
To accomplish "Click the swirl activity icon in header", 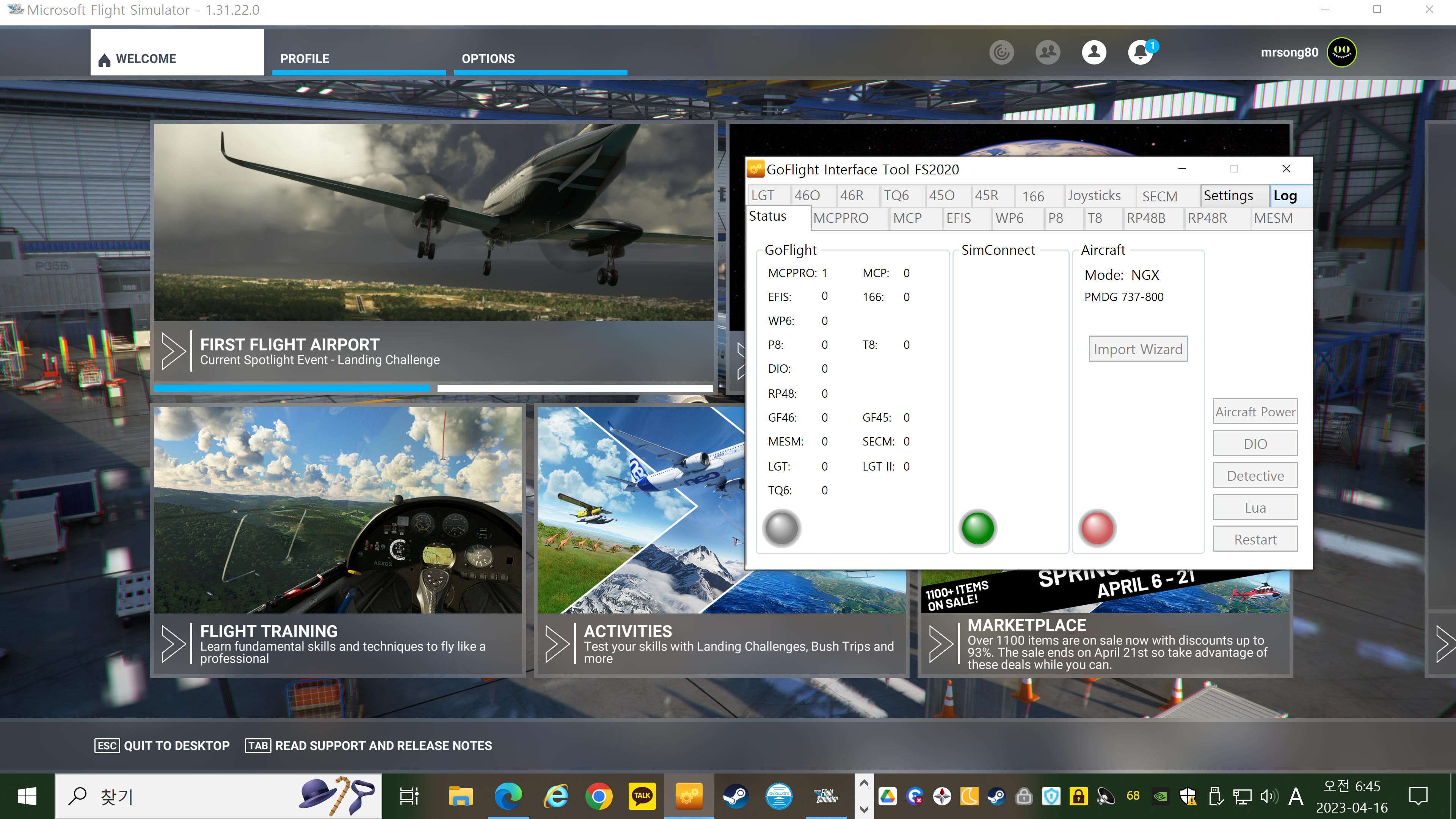I will (1001, 53).
